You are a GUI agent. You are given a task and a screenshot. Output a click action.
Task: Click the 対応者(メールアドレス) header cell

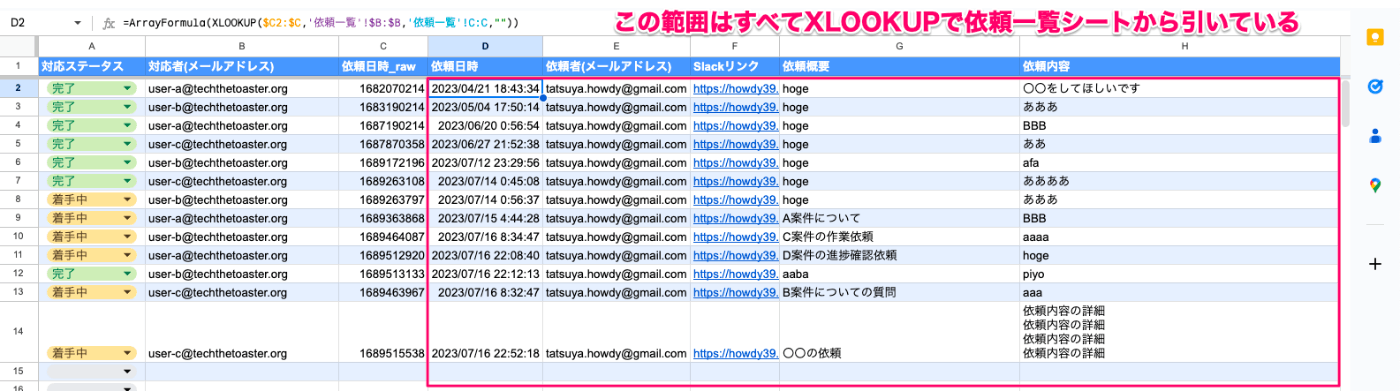(x=241, y=66)
